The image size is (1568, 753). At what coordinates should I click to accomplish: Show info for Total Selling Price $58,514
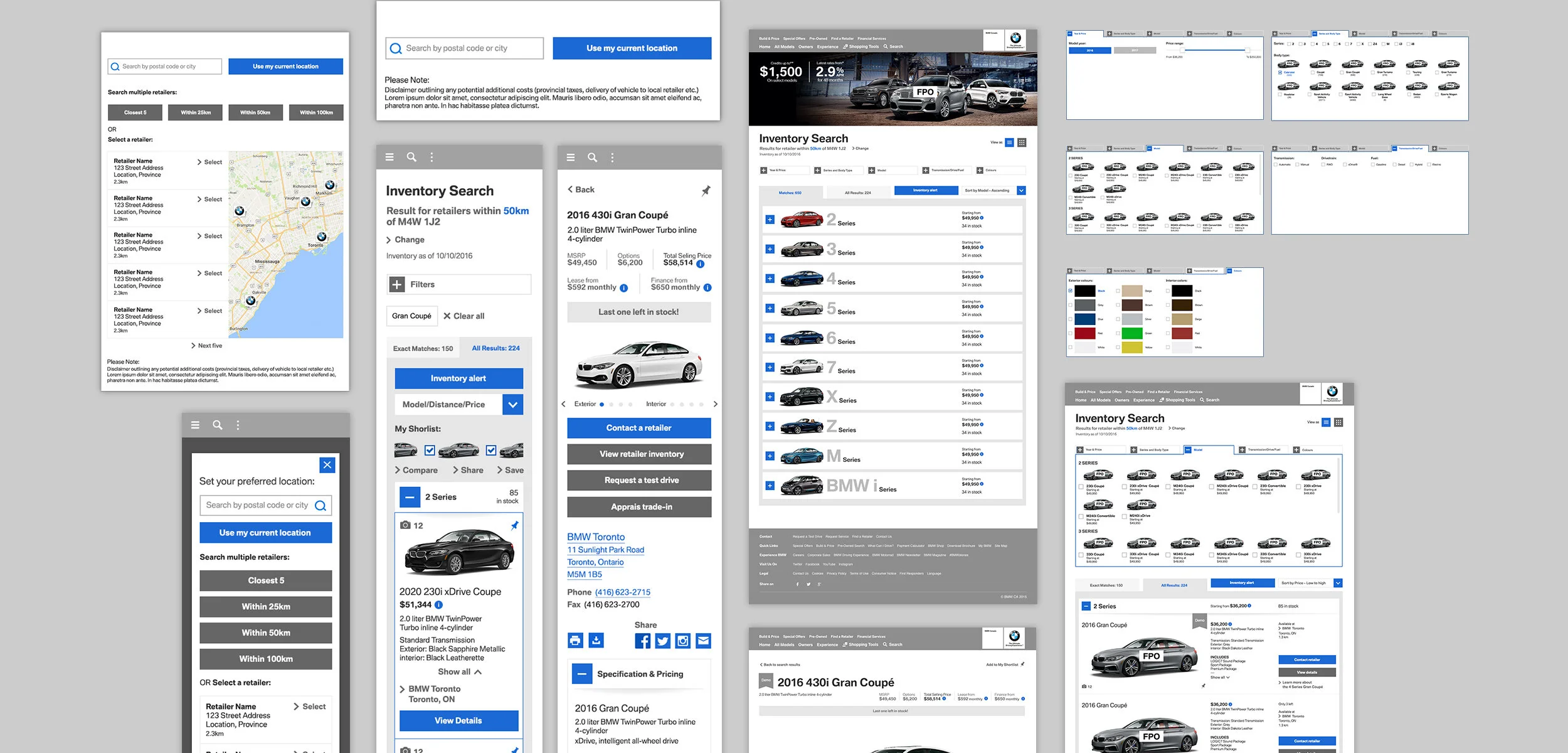(701, 264)
